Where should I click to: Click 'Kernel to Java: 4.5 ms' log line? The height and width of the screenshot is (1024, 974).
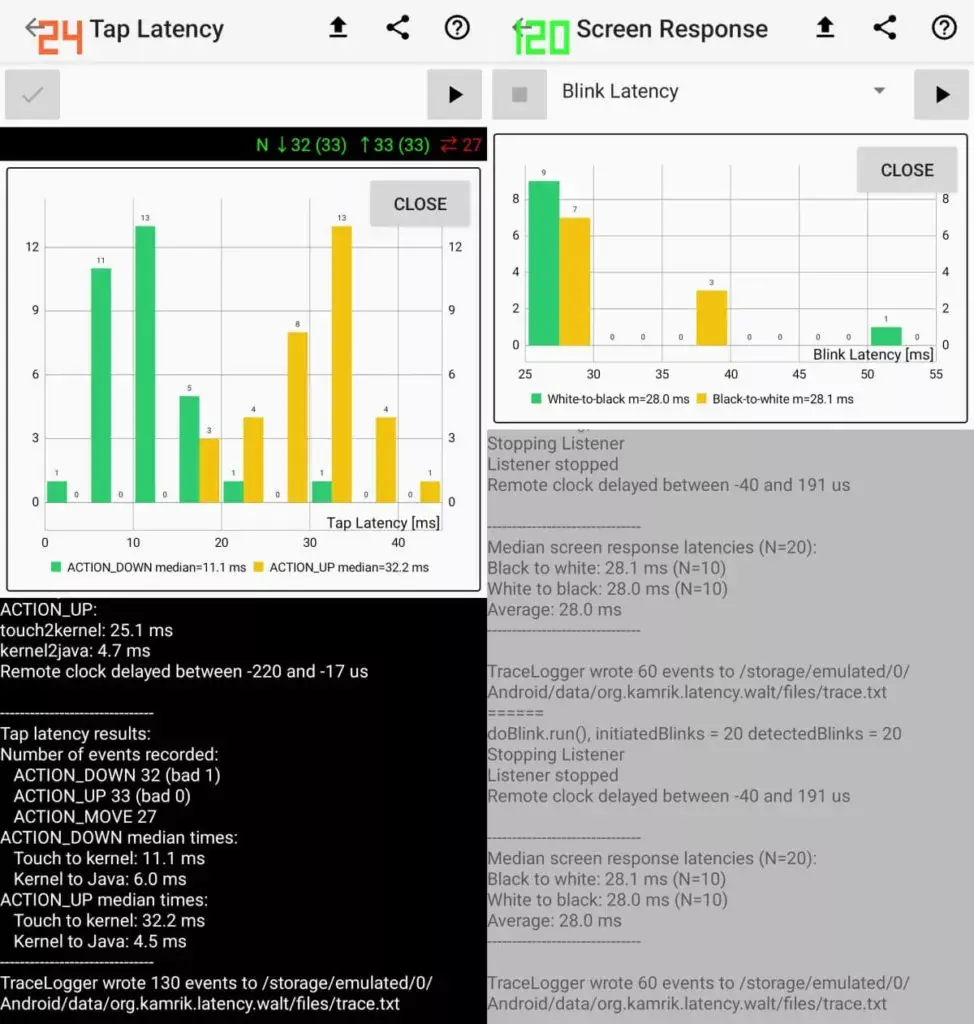[x=100, y=941]
